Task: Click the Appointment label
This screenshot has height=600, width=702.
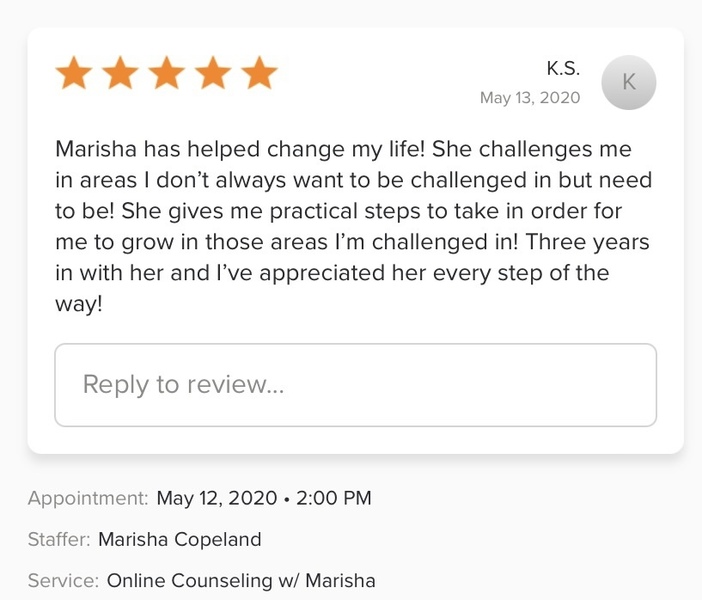Action: [88, 498]
